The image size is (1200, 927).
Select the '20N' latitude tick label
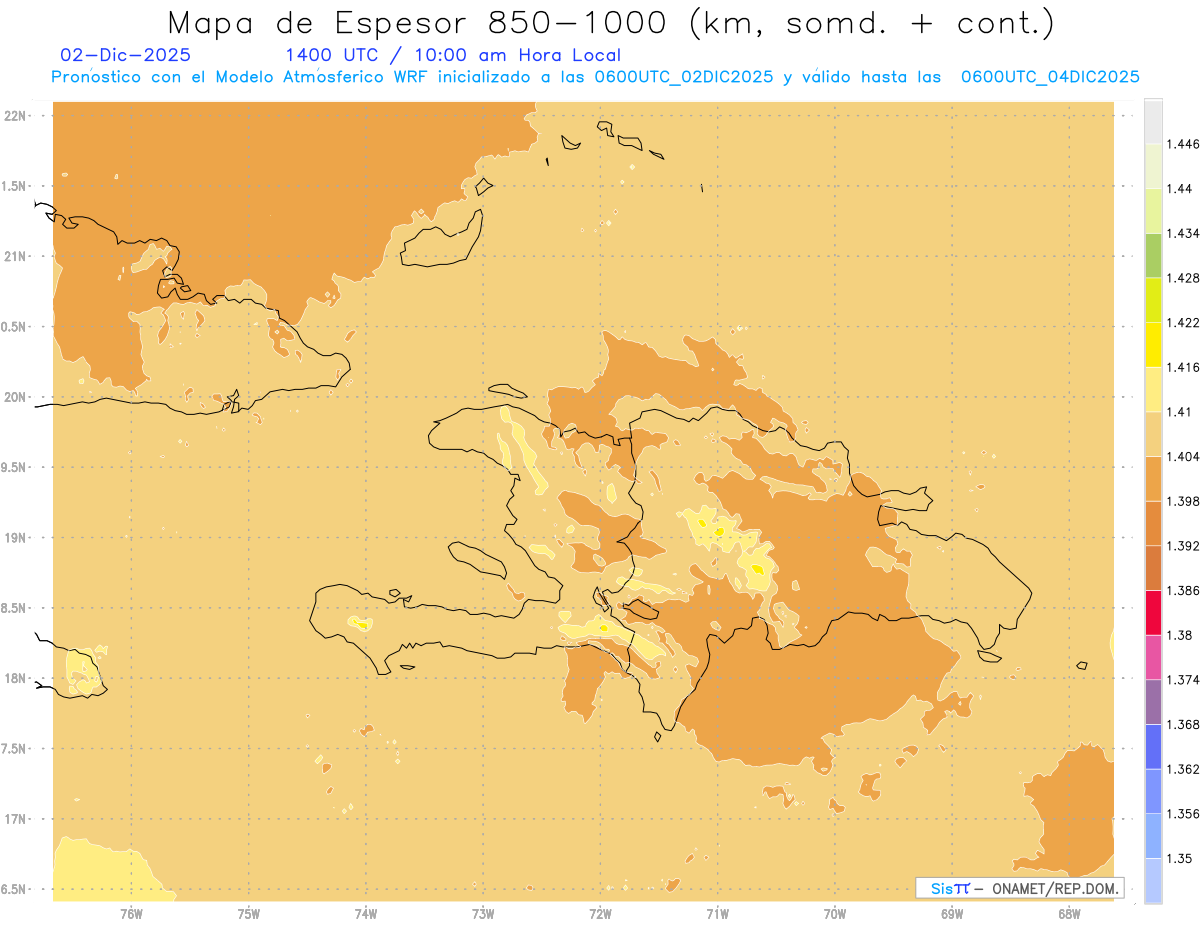click(x=15, y=397)
